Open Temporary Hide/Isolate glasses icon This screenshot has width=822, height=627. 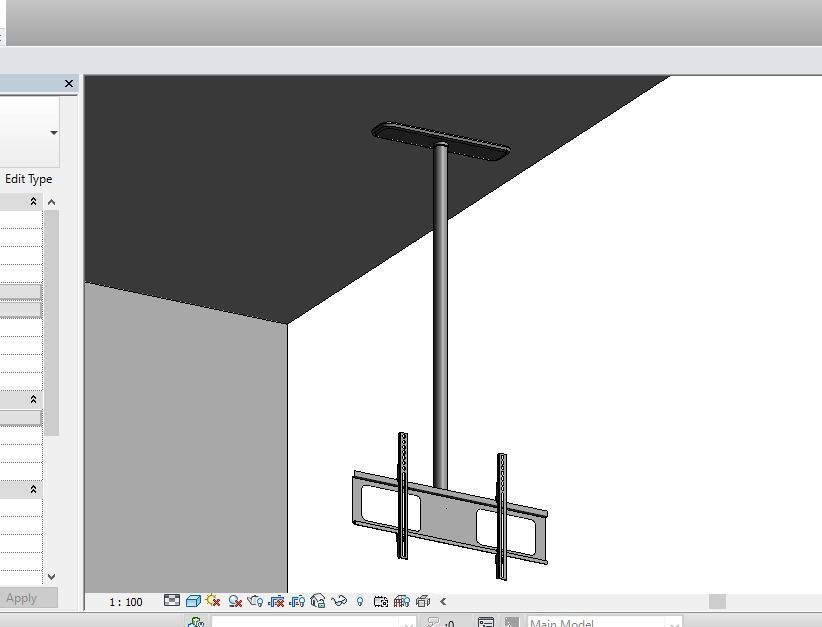point(337,601)
